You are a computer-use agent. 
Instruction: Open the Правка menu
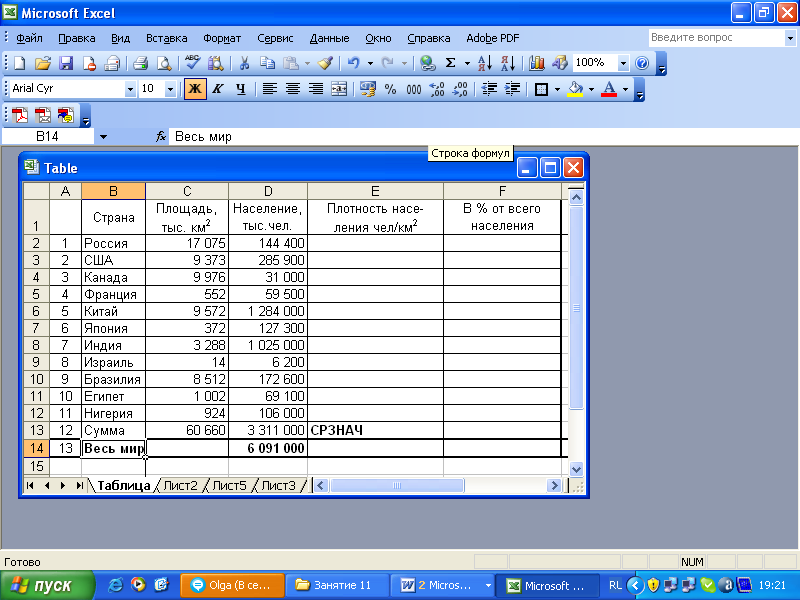point(77,38)
